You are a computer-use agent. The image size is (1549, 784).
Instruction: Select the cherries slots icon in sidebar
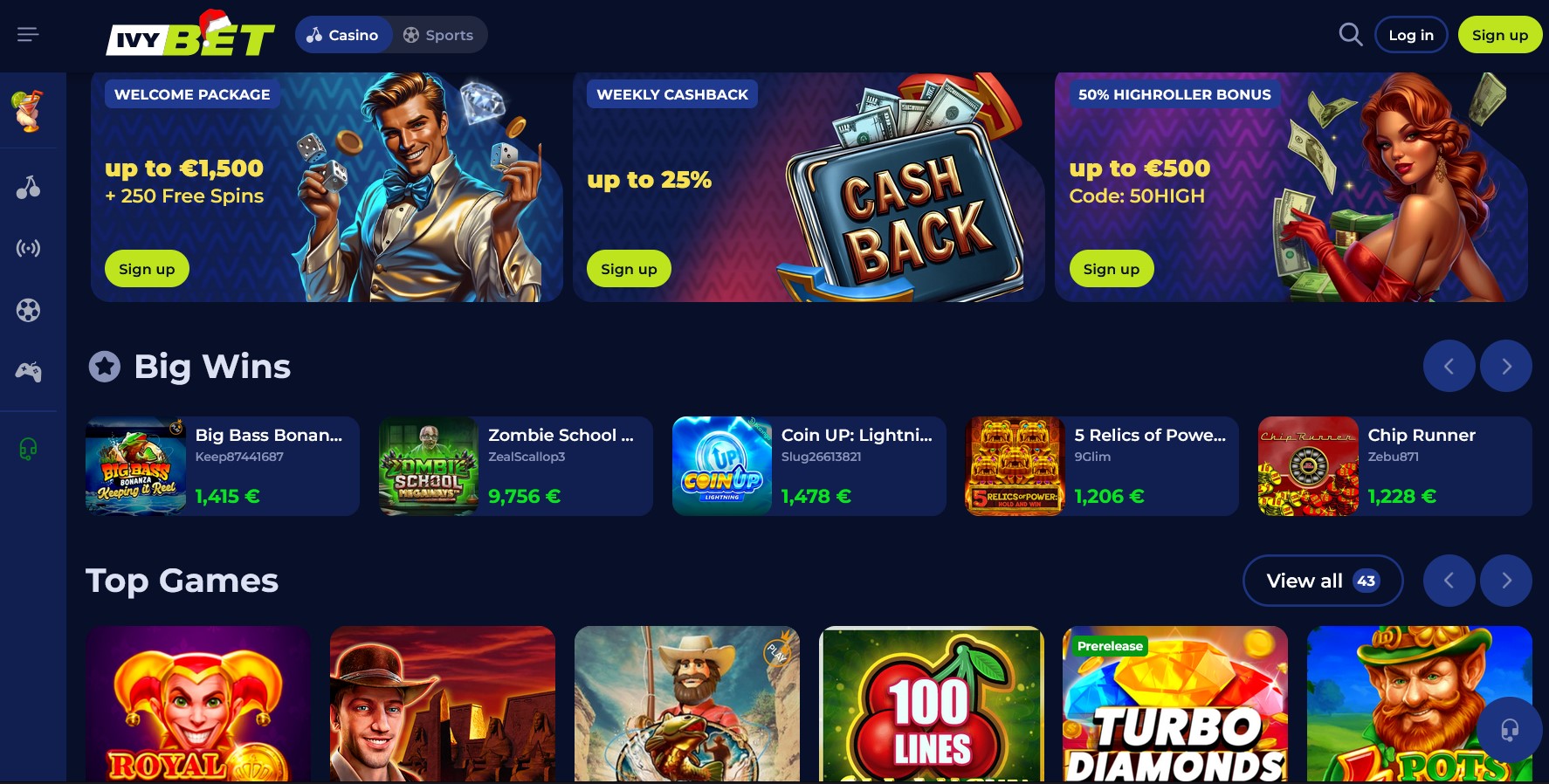click(28, 187)
